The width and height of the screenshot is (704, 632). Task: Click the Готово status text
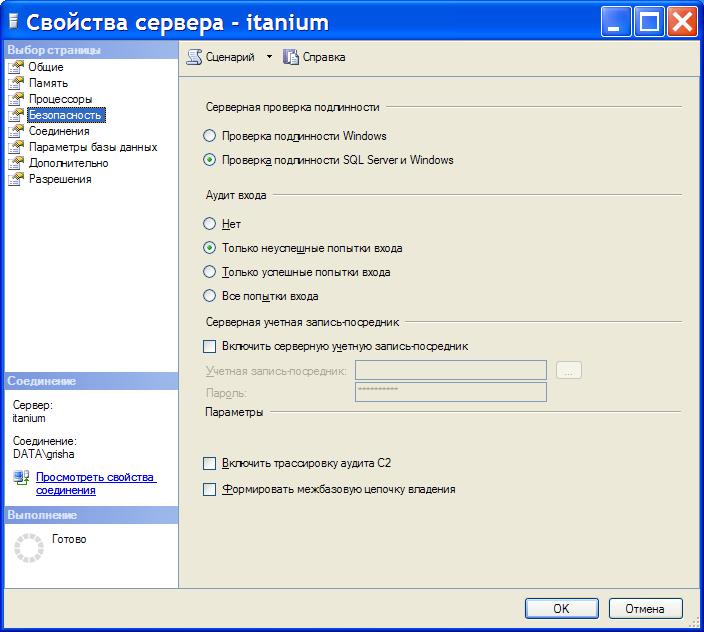point(69,539)
